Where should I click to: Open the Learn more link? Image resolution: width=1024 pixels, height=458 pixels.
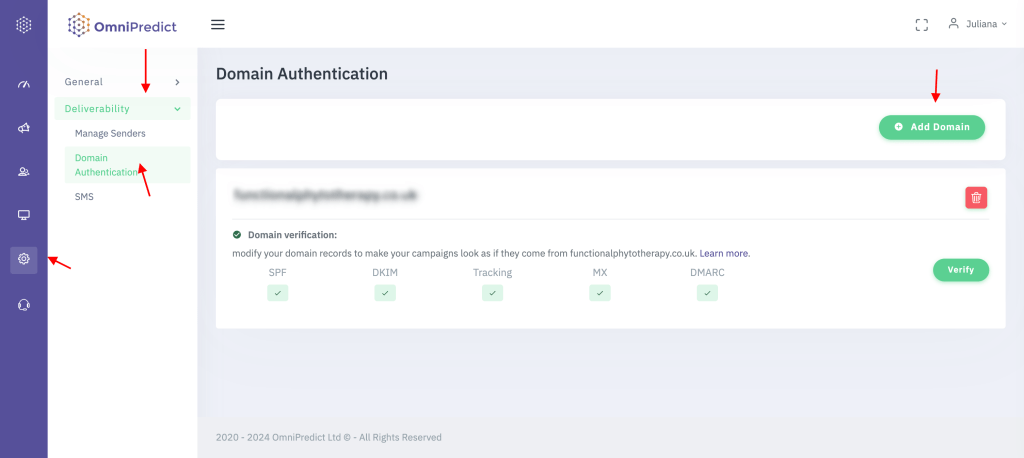[724, 253]
